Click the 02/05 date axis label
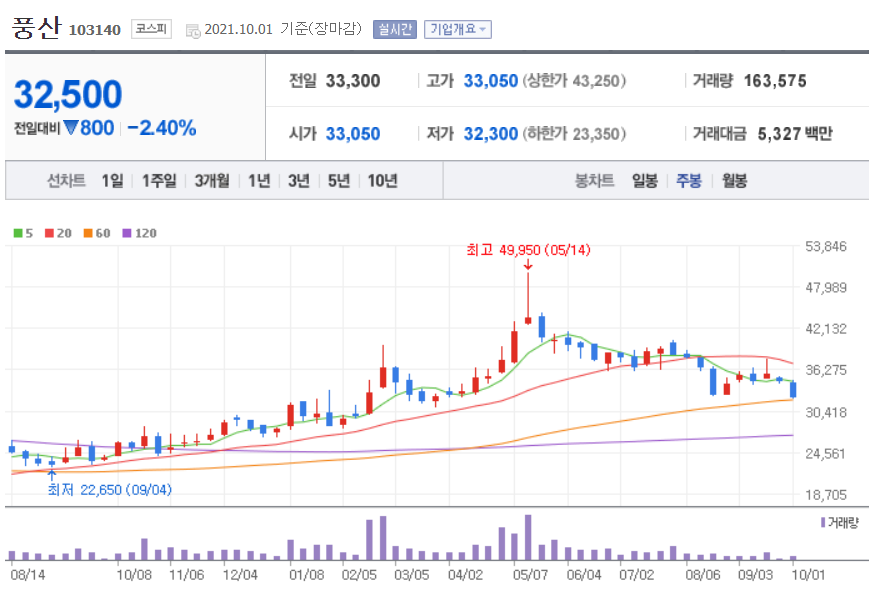The height and width of the screenshot is (596, 869). [x=359, y=574]
